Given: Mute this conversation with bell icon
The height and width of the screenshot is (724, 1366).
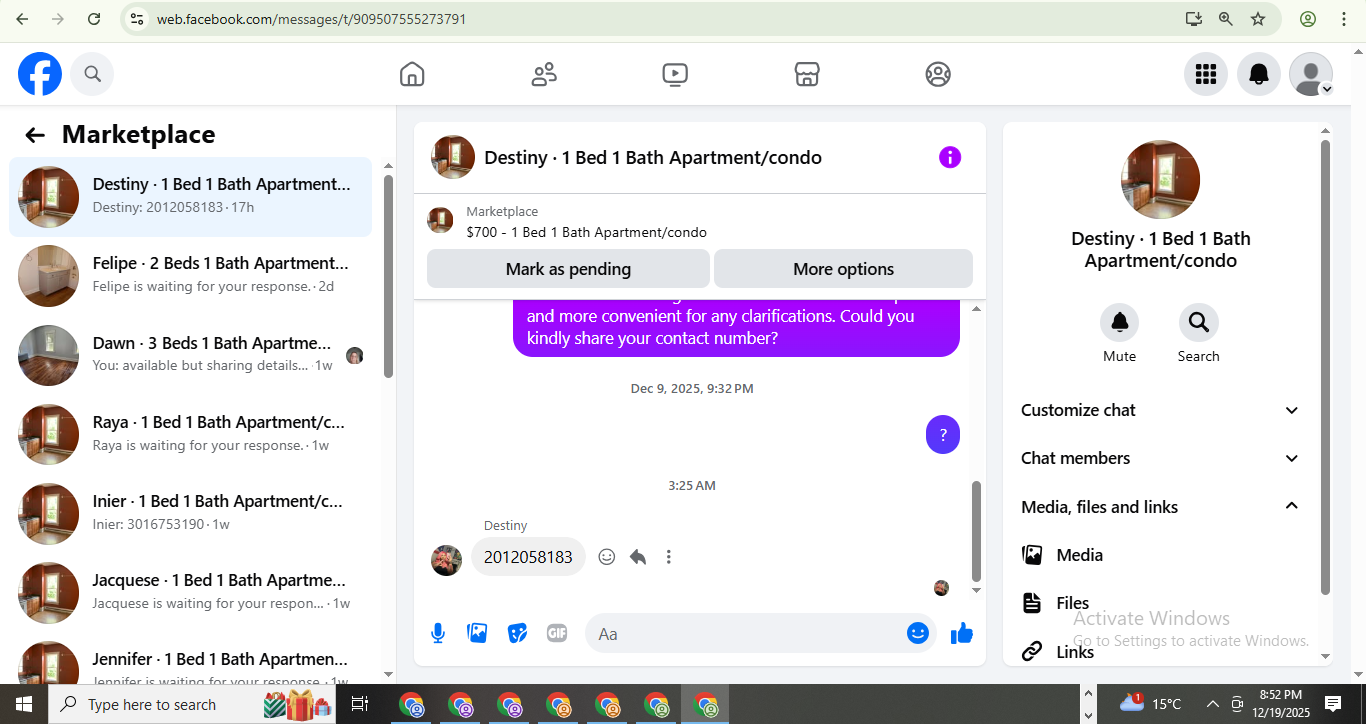Looking at the screenshot, I should pyautogui.click(x=1120, y=322).
